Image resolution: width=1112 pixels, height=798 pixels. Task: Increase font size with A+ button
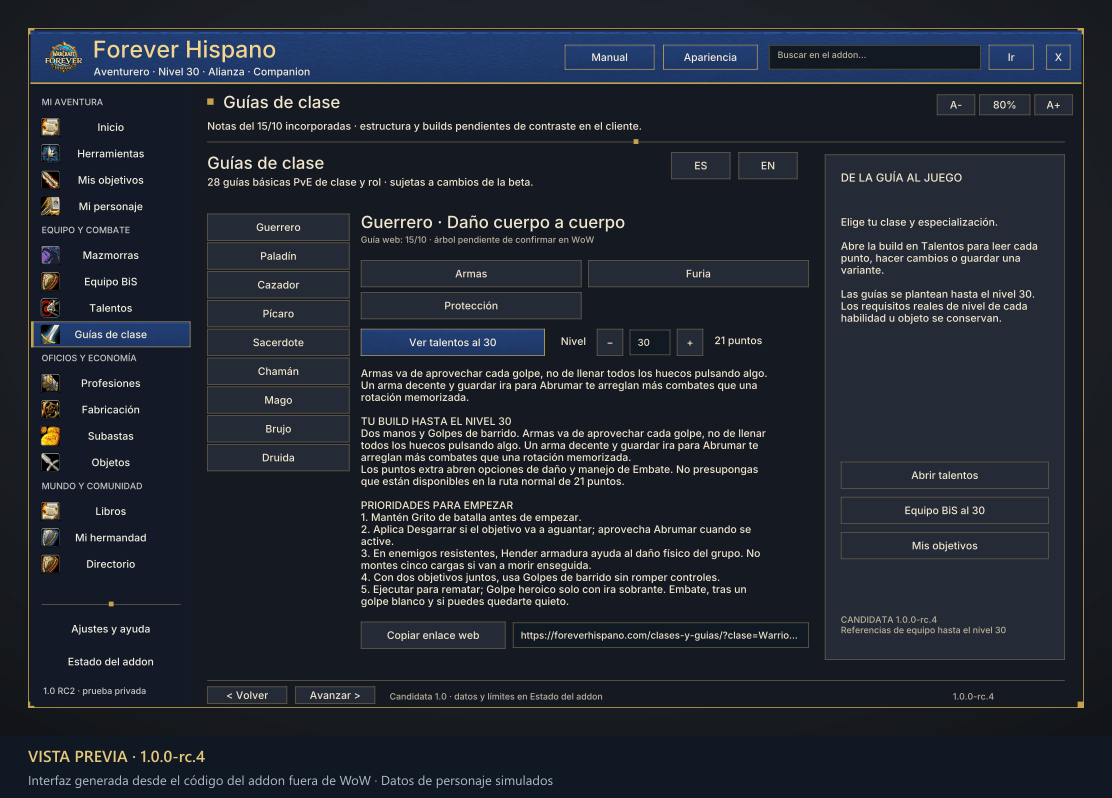pos(1053,105)
